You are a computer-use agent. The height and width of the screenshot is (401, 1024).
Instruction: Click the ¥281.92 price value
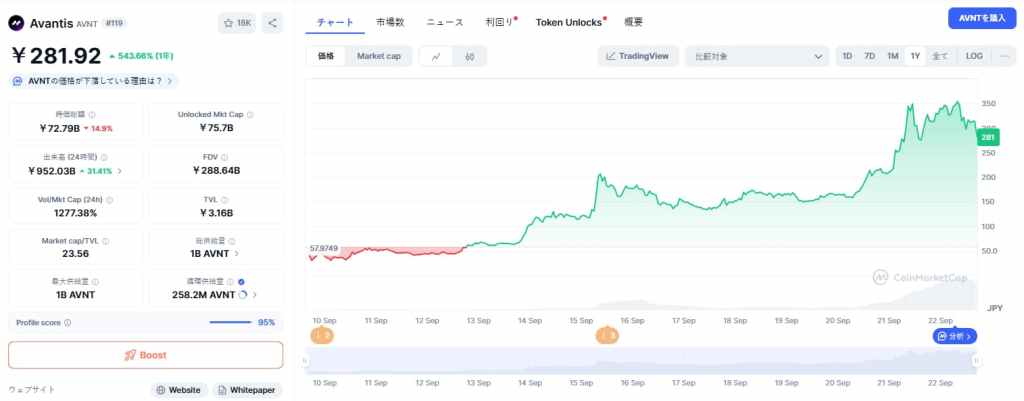56,56
